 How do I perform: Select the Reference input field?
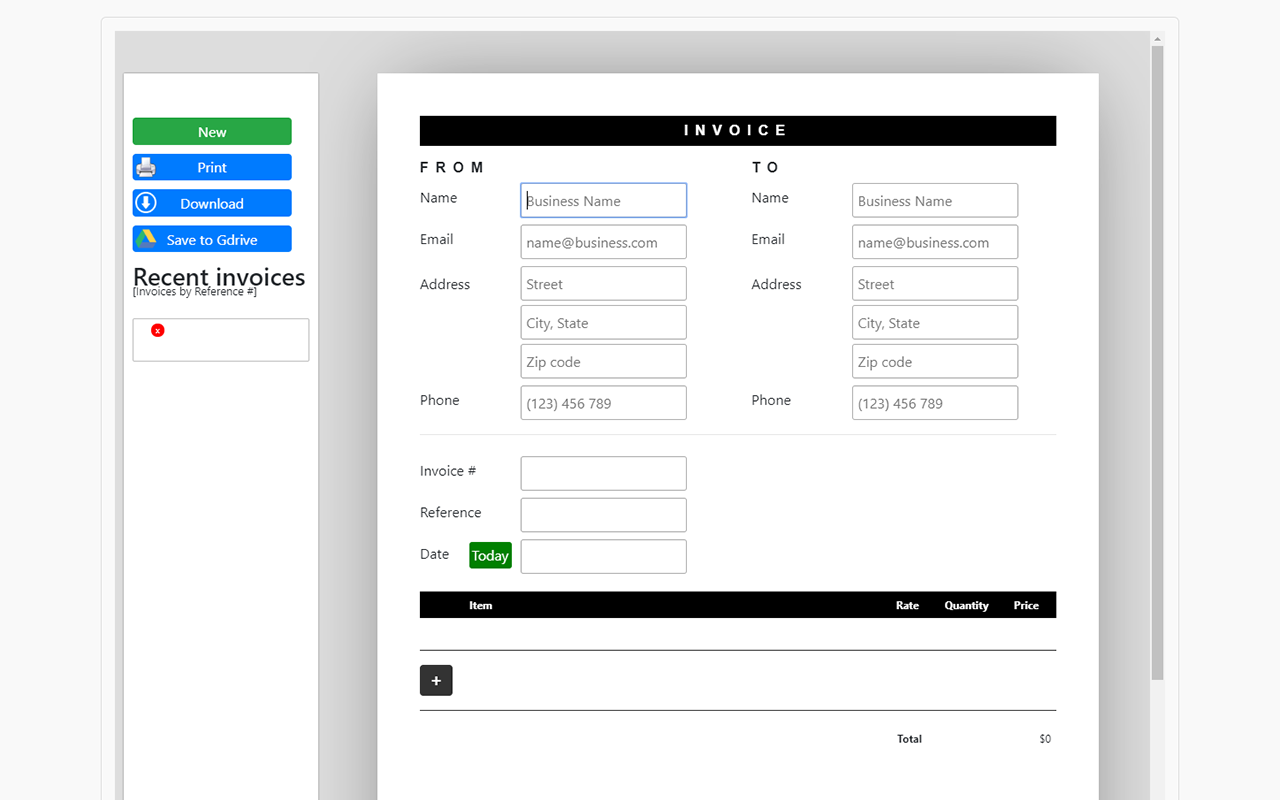[603, 515]
